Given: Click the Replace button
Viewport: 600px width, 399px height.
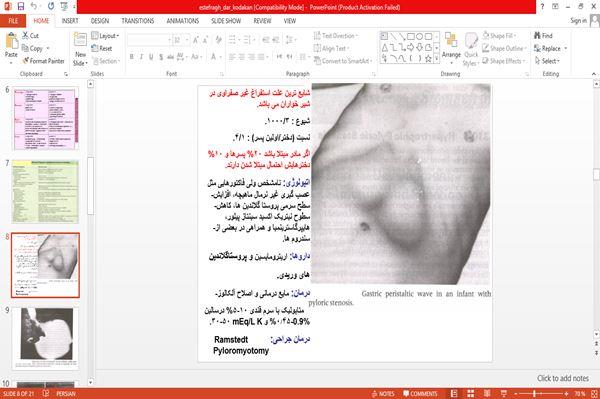Looking at the screenshot, I should pyautogui.click(x=551, y=48).
